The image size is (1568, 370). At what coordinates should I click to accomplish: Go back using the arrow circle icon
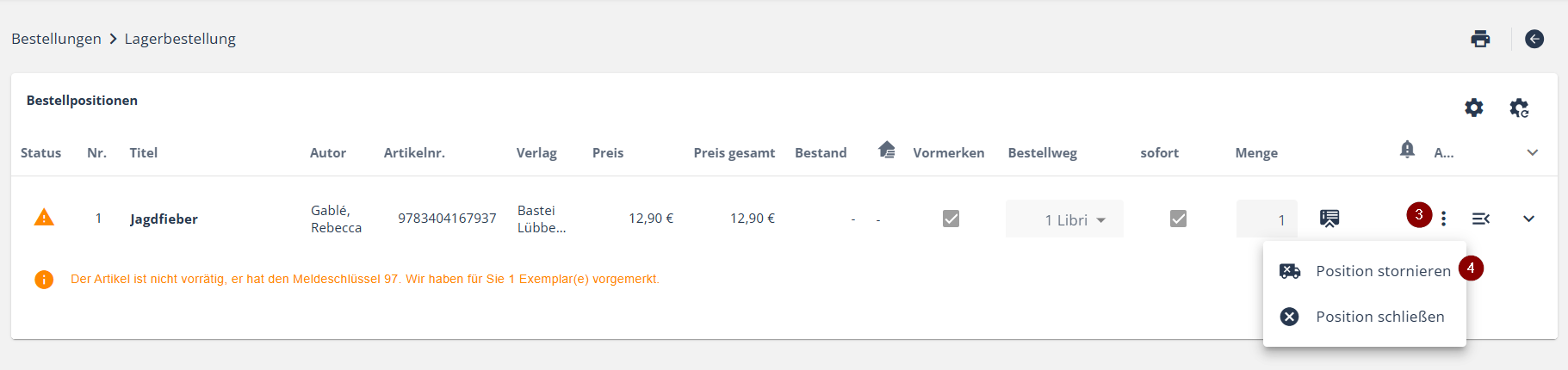click(1534, 39)
